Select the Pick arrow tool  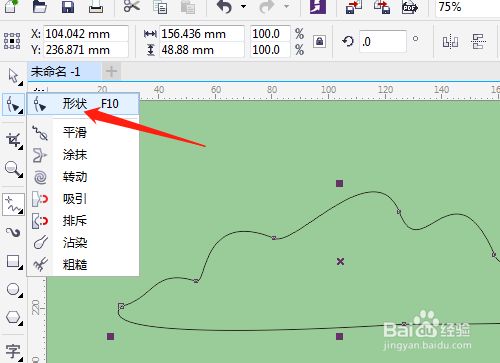[14, 77]
